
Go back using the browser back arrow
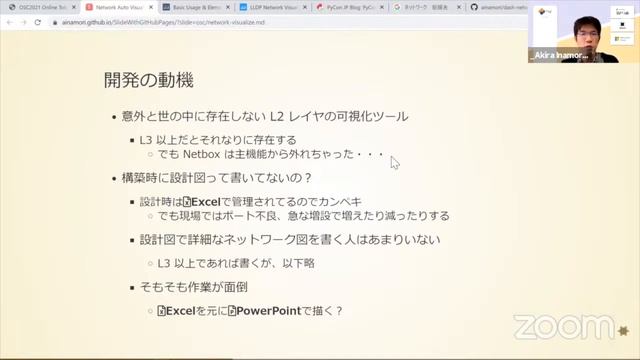[x=10, y=22]
